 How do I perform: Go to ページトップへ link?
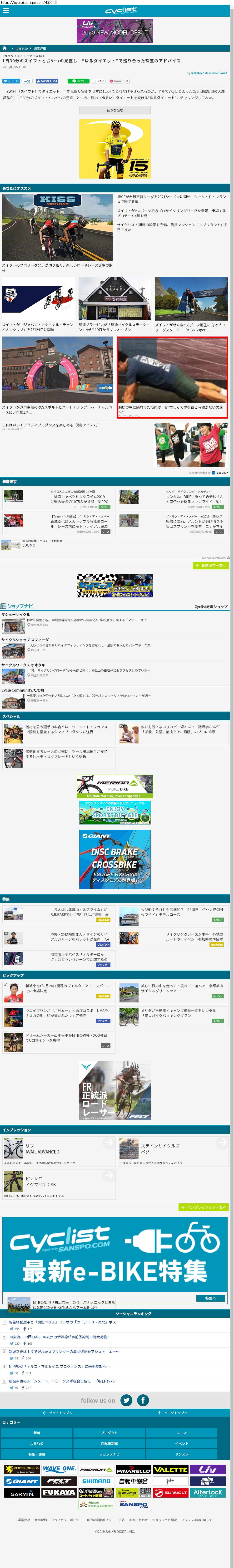coord(172,1413)
